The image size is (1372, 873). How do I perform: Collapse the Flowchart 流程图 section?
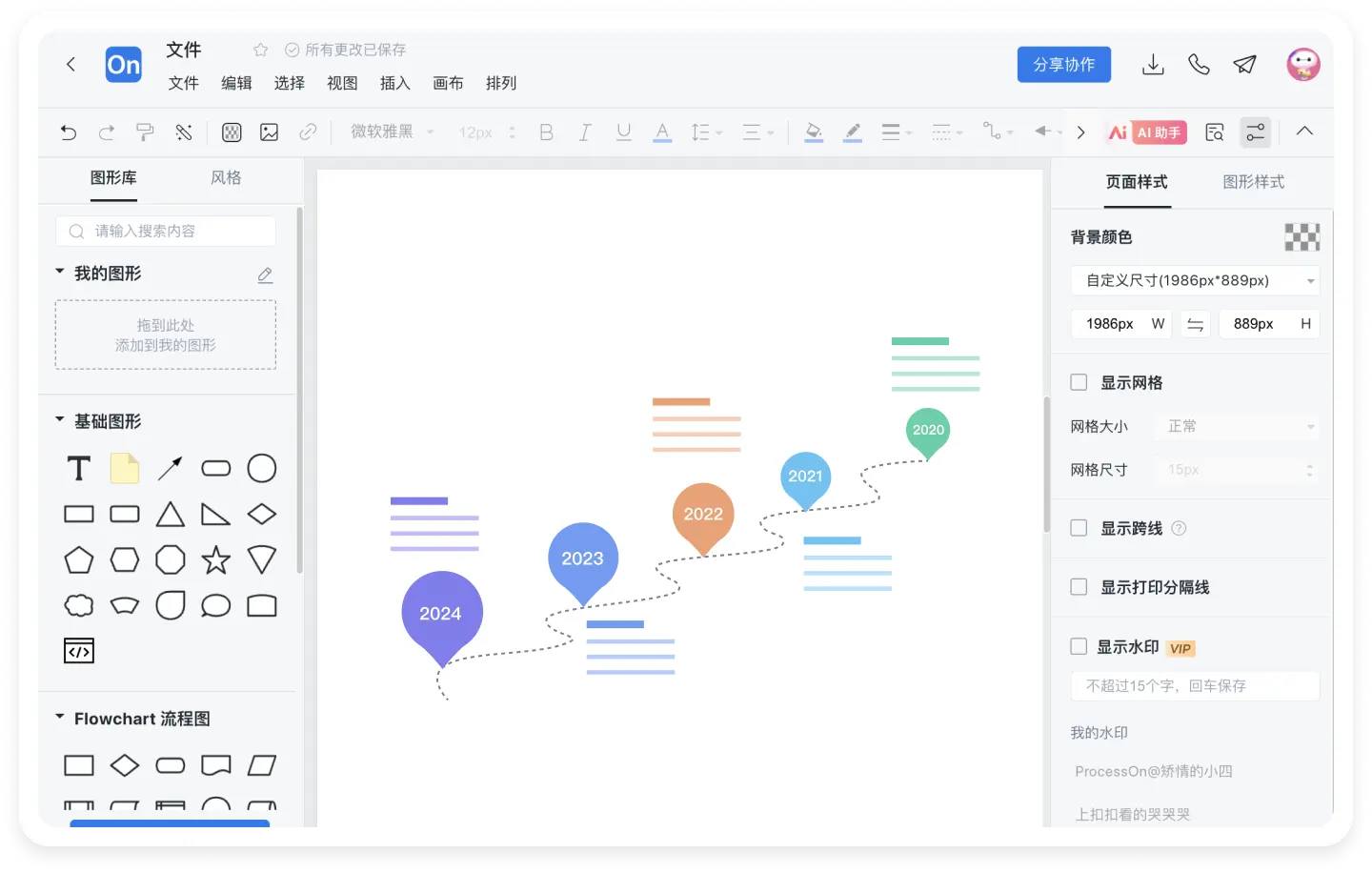click(x=60, y=718)
